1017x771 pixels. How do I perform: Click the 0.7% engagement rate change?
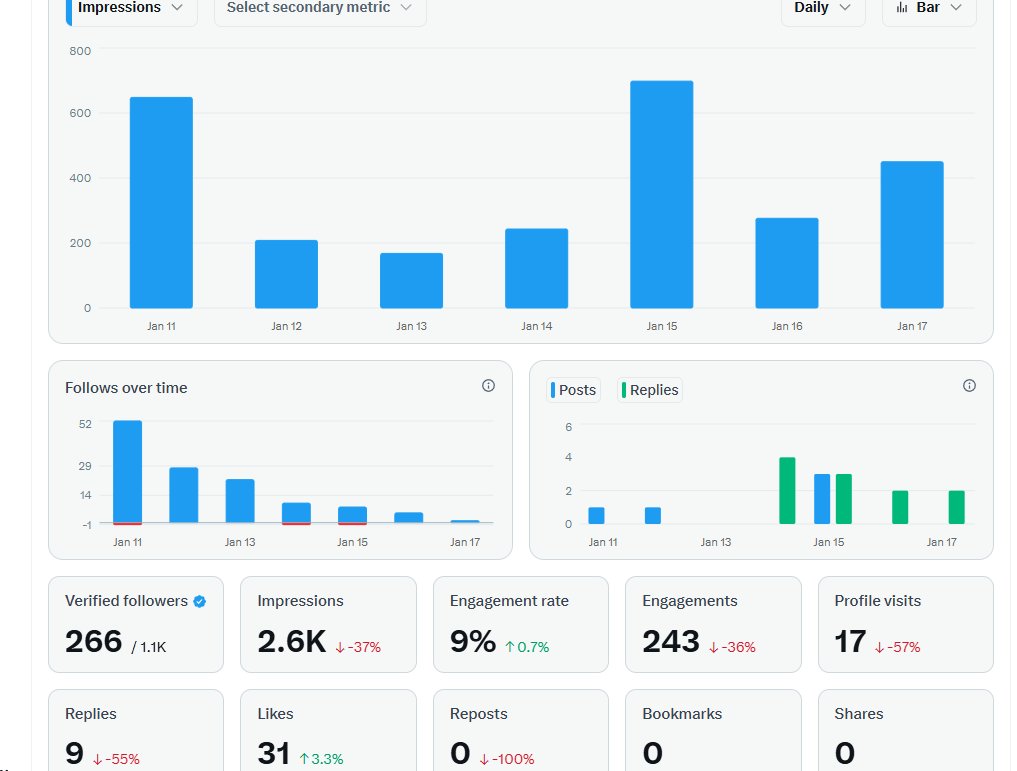[527, 647]
